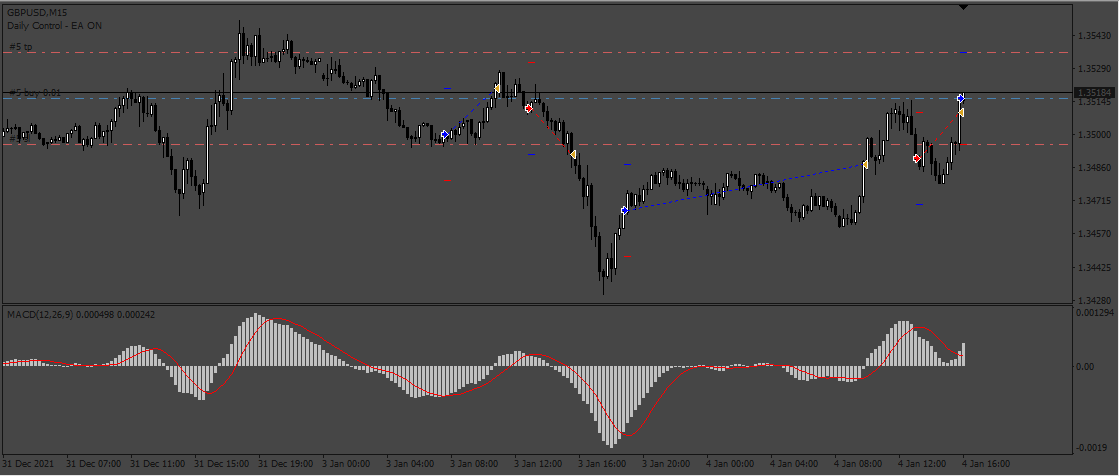Click the #5 sl label
This screenshot has height=476, width=1120.
[x=19, y=139]
